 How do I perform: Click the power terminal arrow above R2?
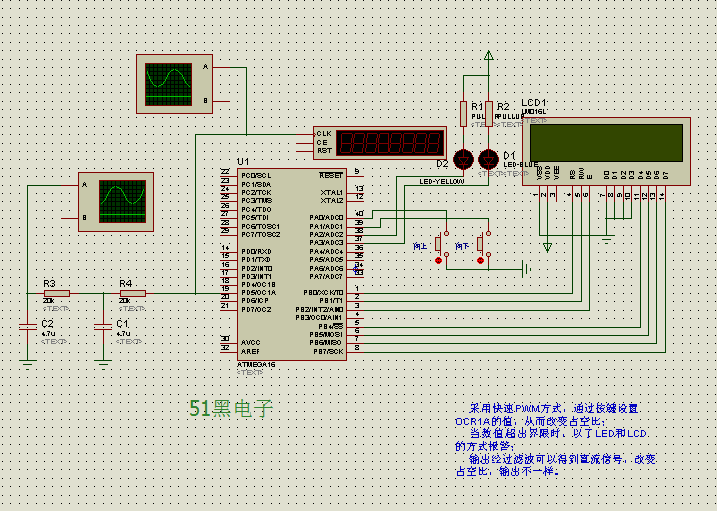(489, 55)
